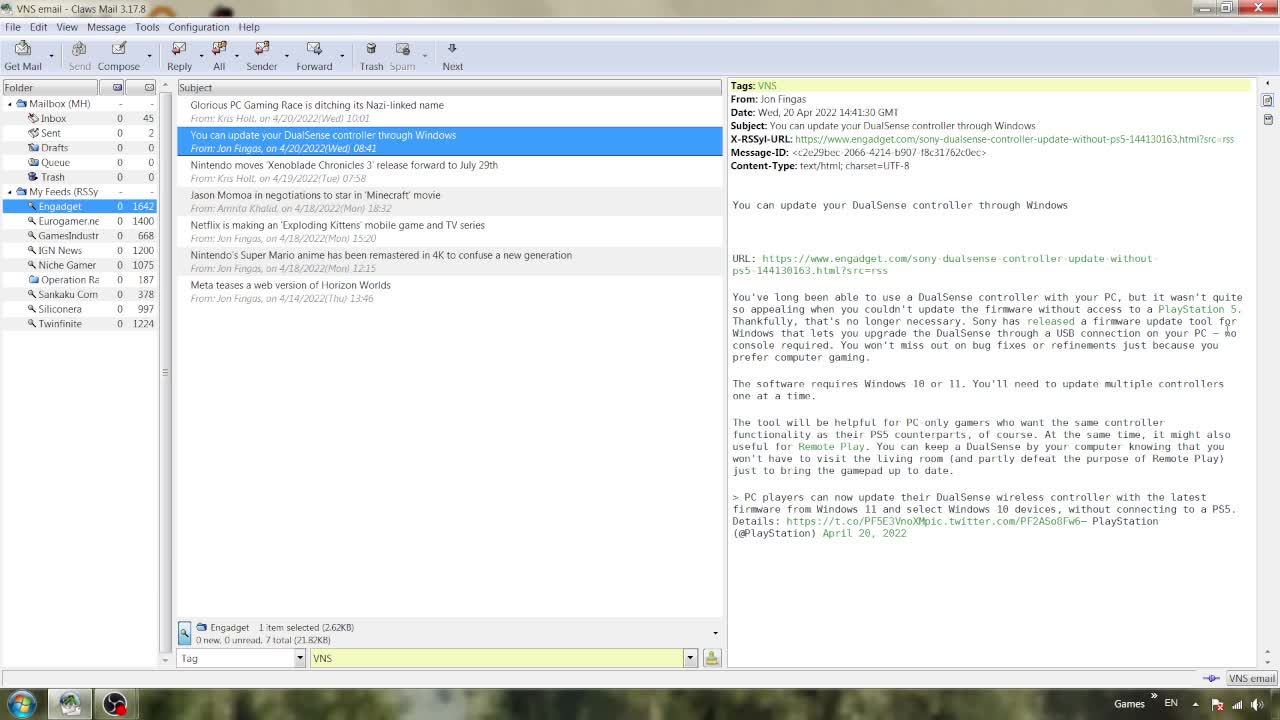
Task: Click the Forward toolbar icon
Action: tap(314, 55)
